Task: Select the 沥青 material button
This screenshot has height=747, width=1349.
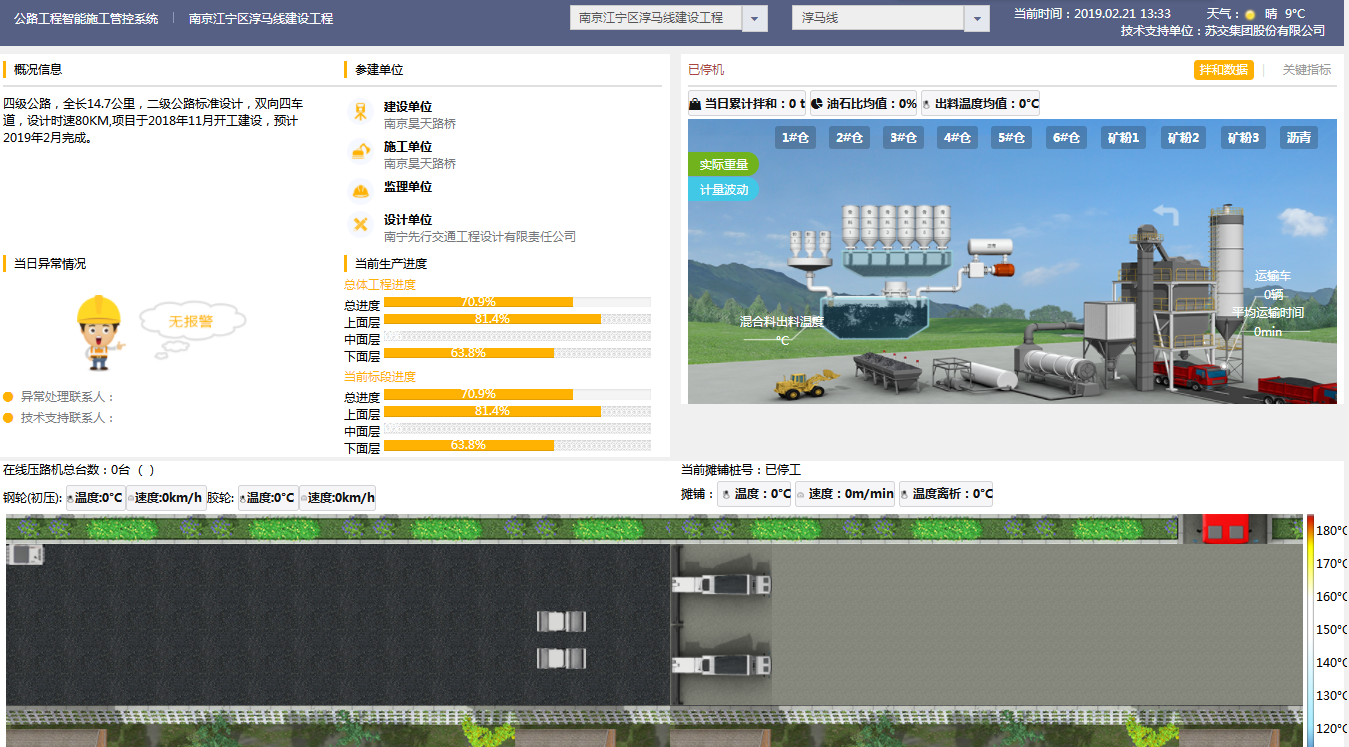Action: [x=1298, y=138]
